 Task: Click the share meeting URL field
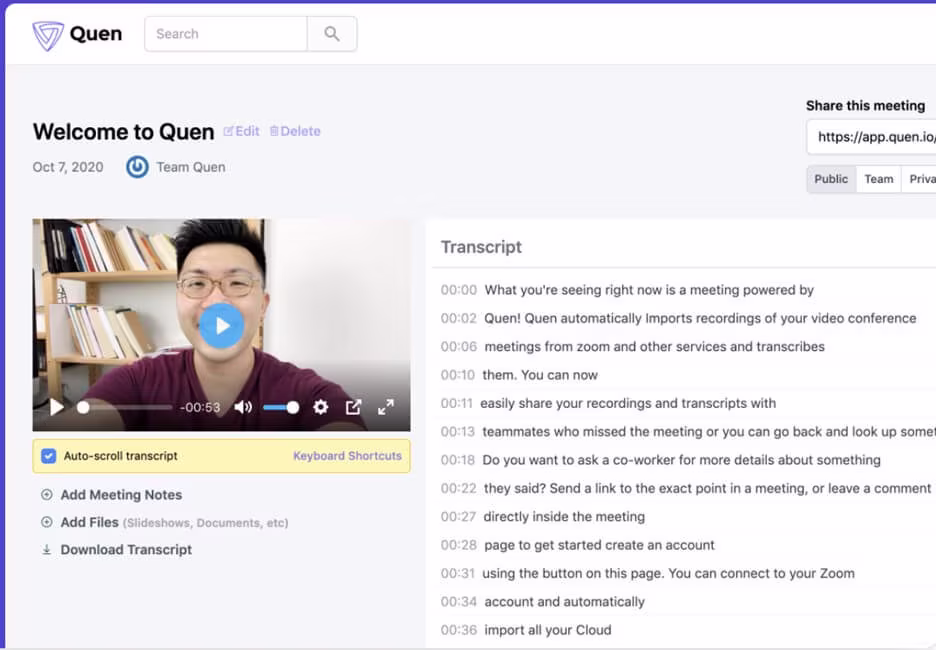(x=872, y=137)
